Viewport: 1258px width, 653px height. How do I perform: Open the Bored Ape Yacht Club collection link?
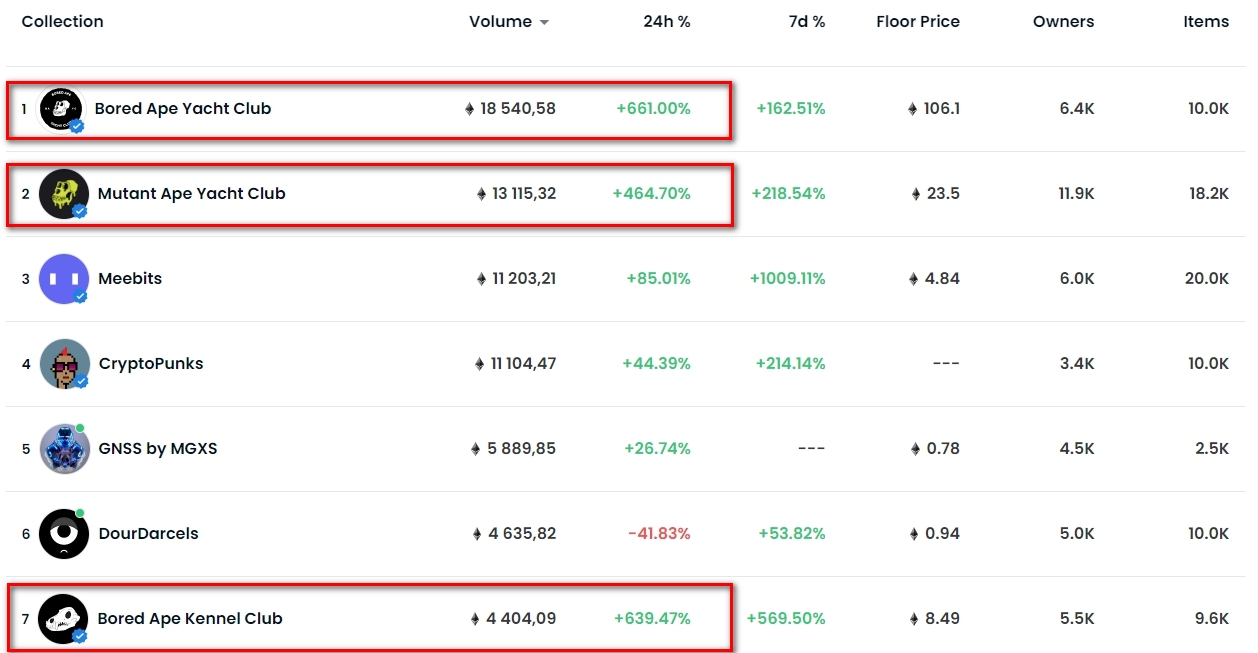183,108
